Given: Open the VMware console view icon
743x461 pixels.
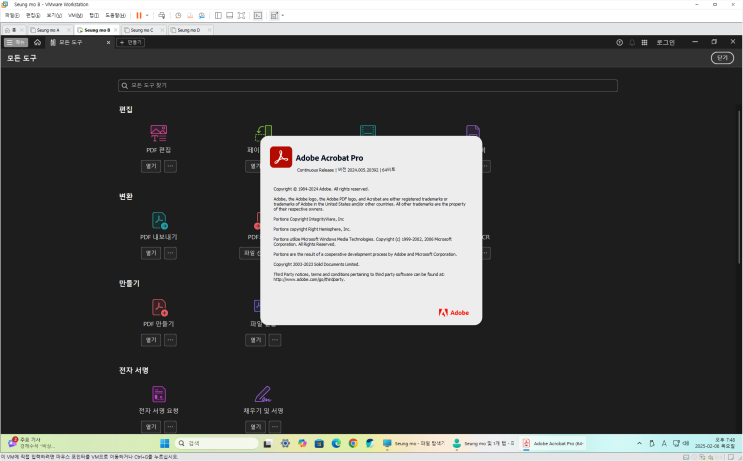Looking at the screenshot, I should [x=258, y=15].
